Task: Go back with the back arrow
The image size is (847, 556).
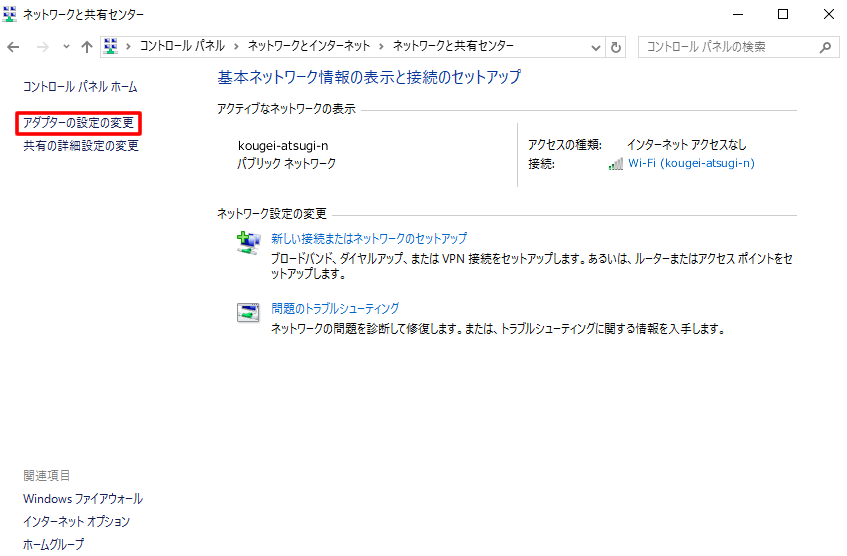Action: click(14, 47)
